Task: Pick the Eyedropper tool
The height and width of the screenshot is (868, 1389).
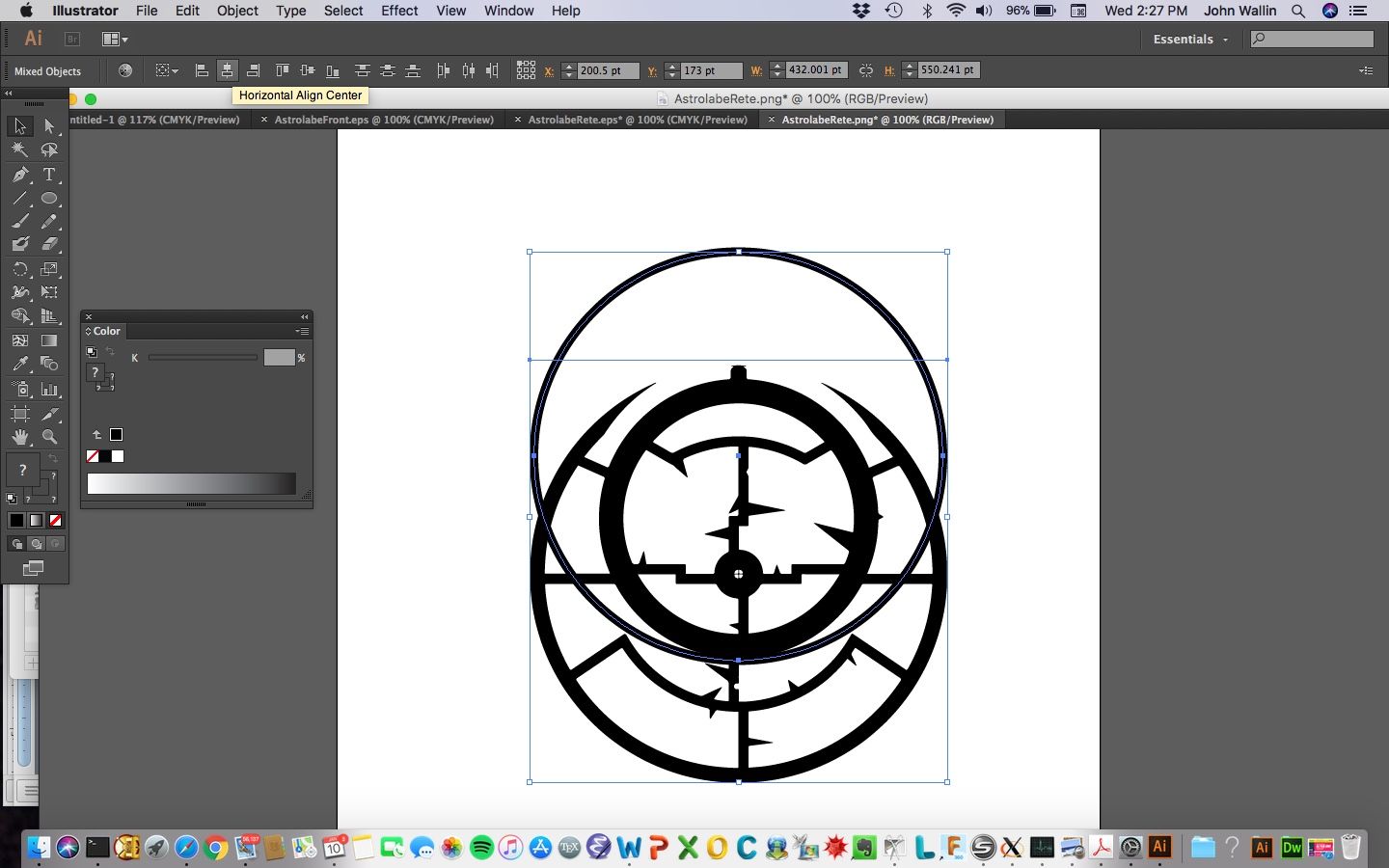Action: [20, 364]
